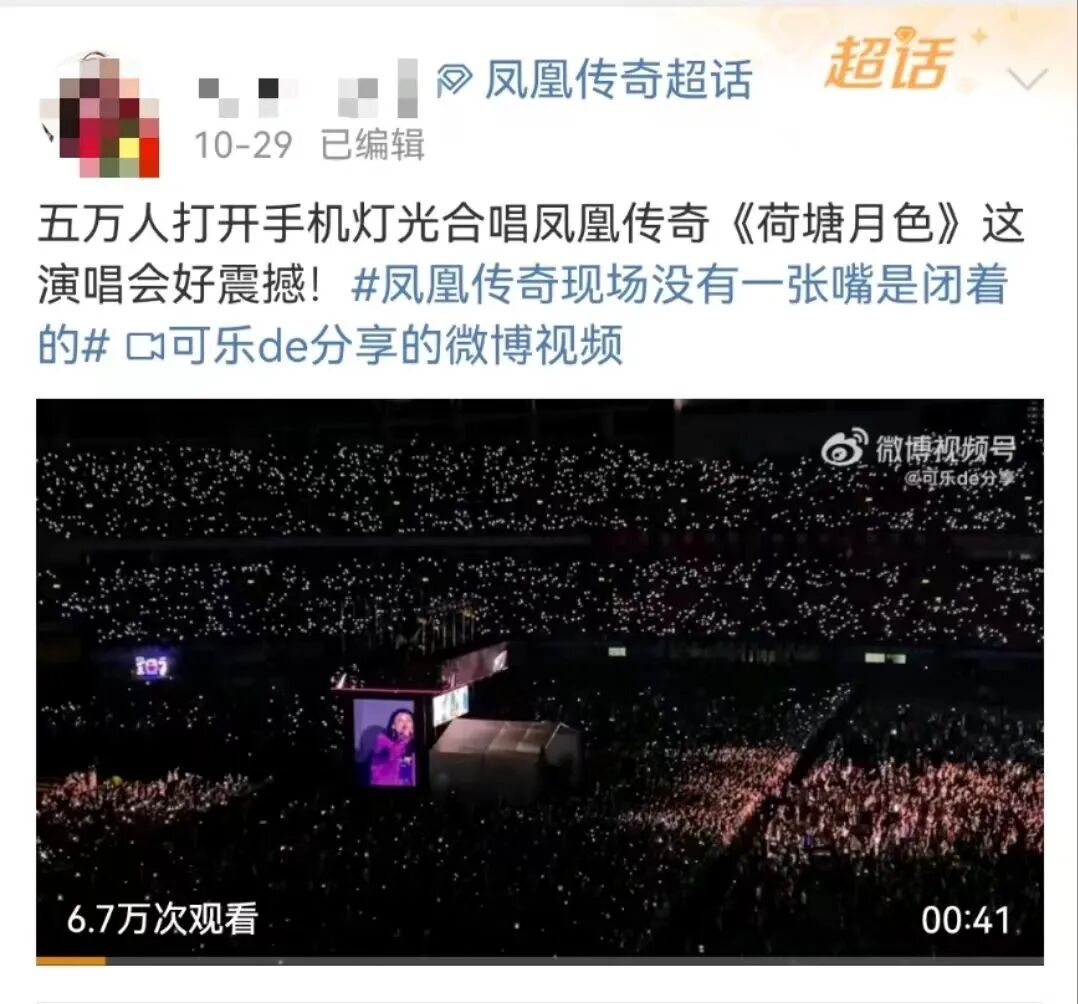
Task: Click the blurred username text
Action: tap(307, 89)
